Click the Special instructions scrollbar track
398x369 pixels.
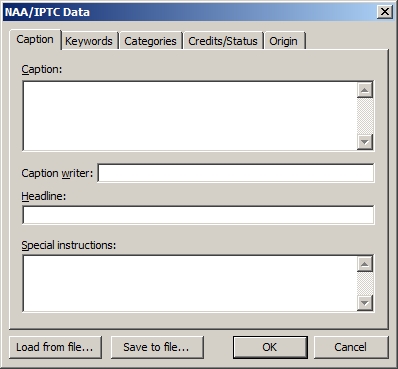click(x=365, y=283)
